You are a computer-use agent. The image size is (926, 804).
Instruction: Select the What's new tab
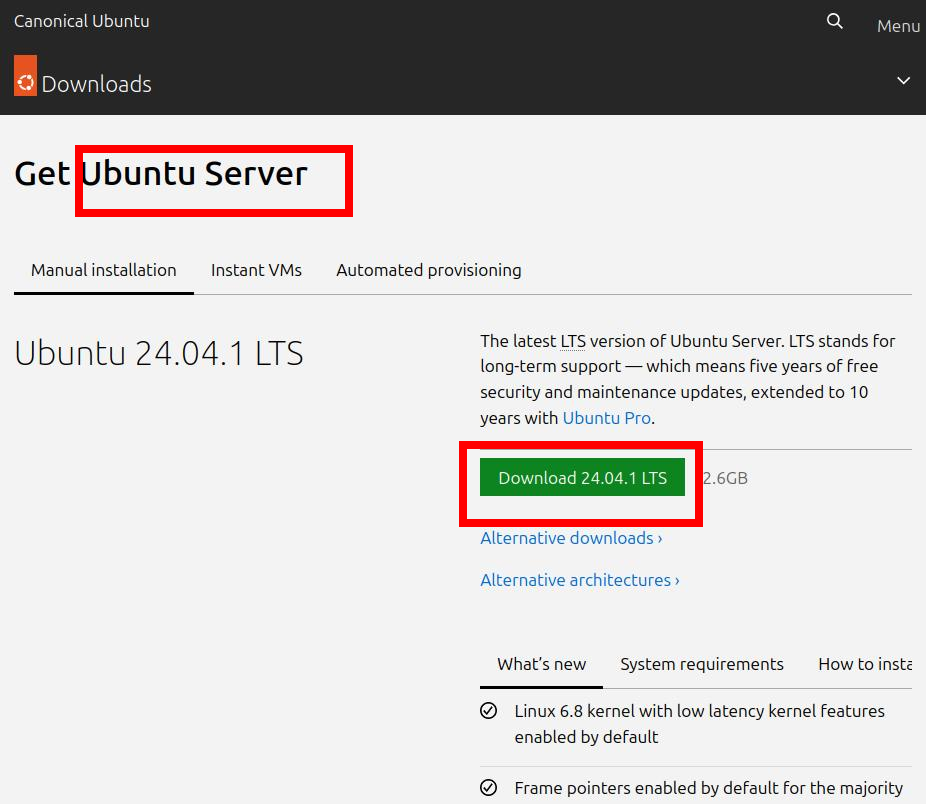click(542, 665)
